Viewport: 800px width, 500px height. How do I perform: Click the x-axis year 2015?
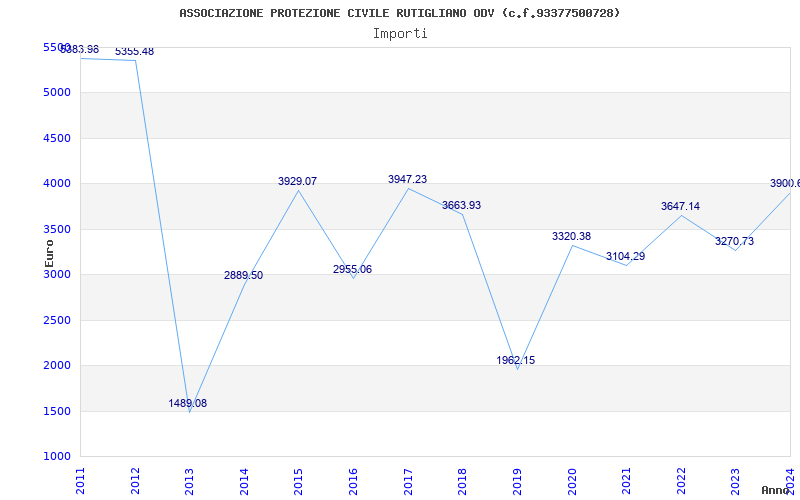298,481
